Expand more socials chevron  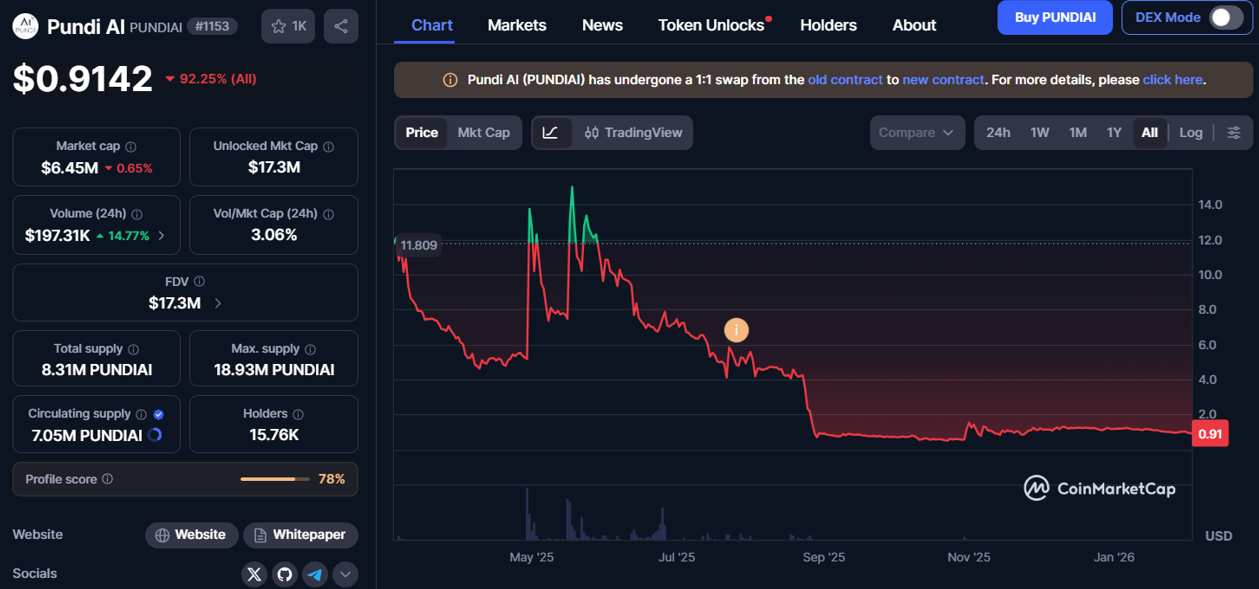tap(345, 574)
